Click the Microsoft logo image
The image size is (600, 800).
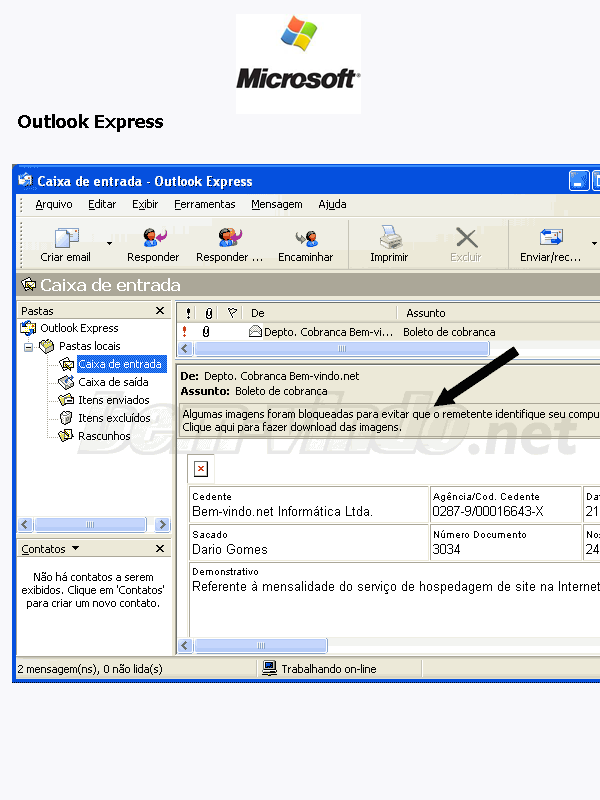[x=298, y=64]
